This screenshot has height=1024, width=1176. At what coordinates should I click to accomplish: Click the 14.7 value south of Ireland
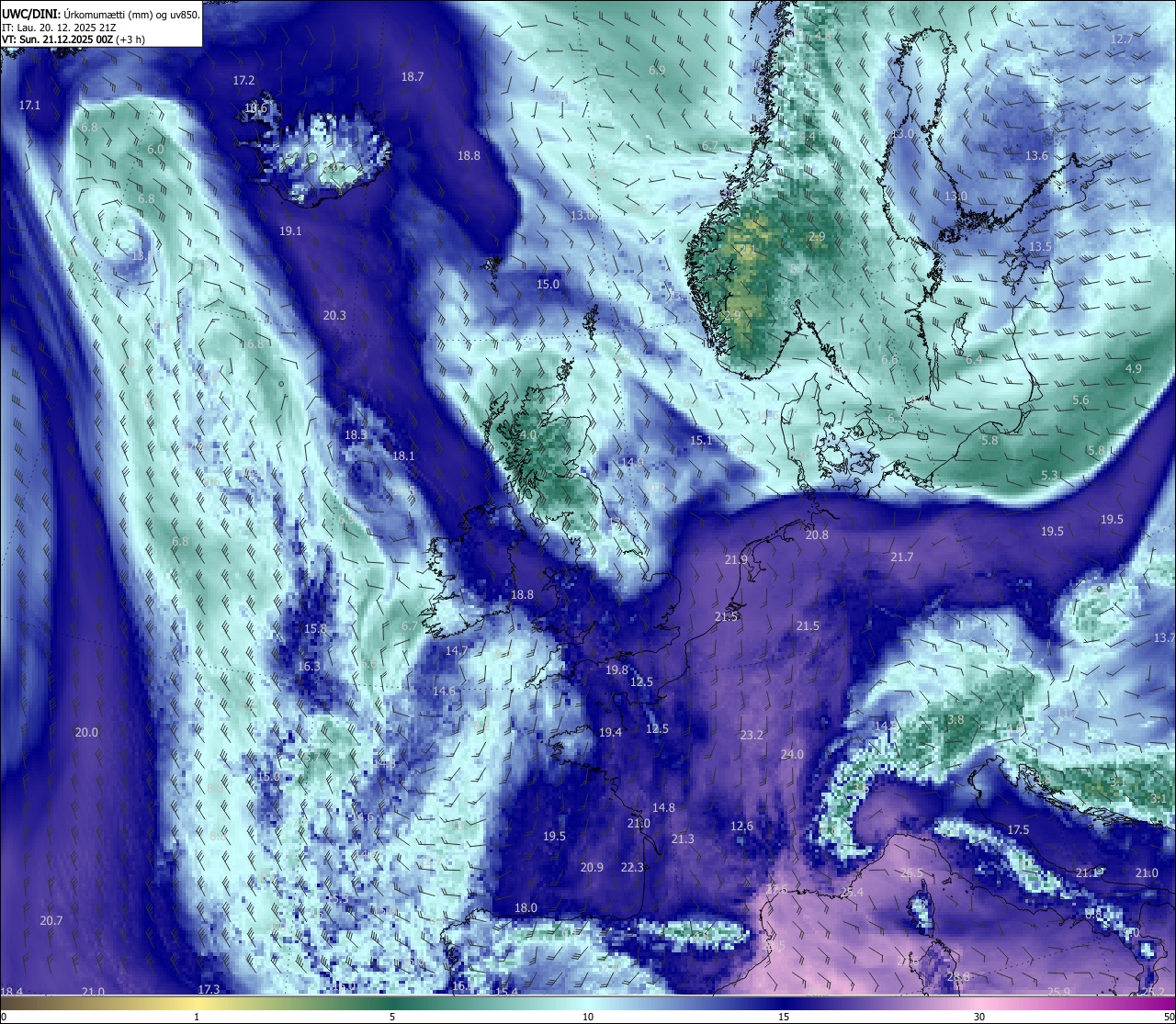click(457, 651)
